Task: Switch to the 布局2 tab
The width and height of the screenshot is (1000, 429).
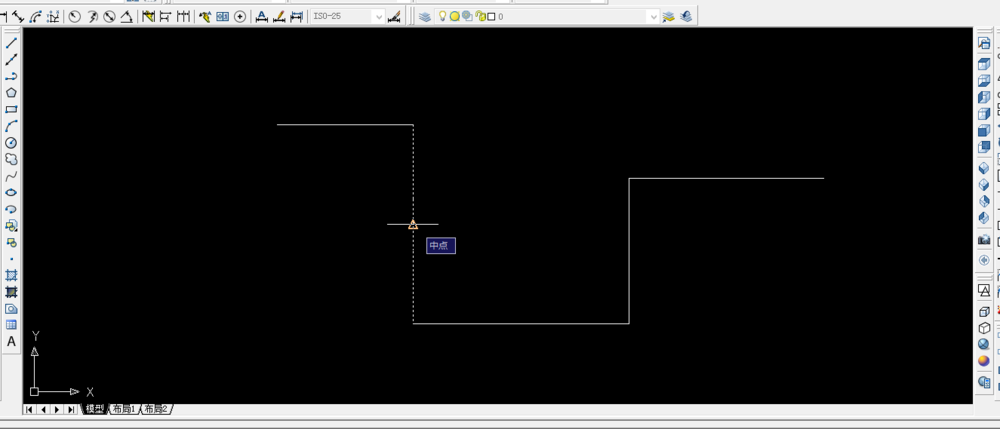Action: click(156, 409)
